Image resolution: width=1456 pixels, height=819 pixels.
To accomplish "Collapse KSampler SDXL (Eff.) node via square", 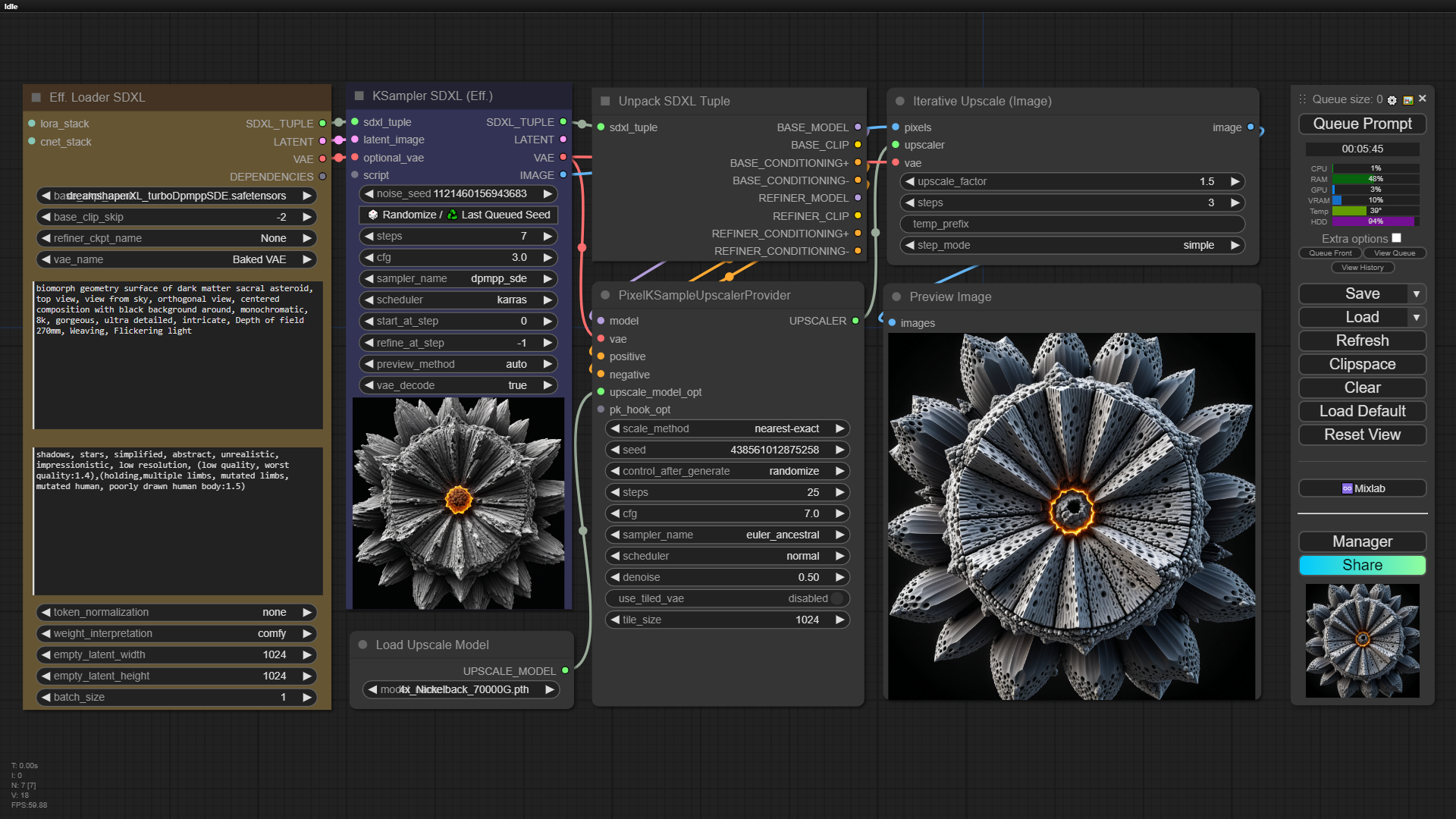I will (359, 96).
